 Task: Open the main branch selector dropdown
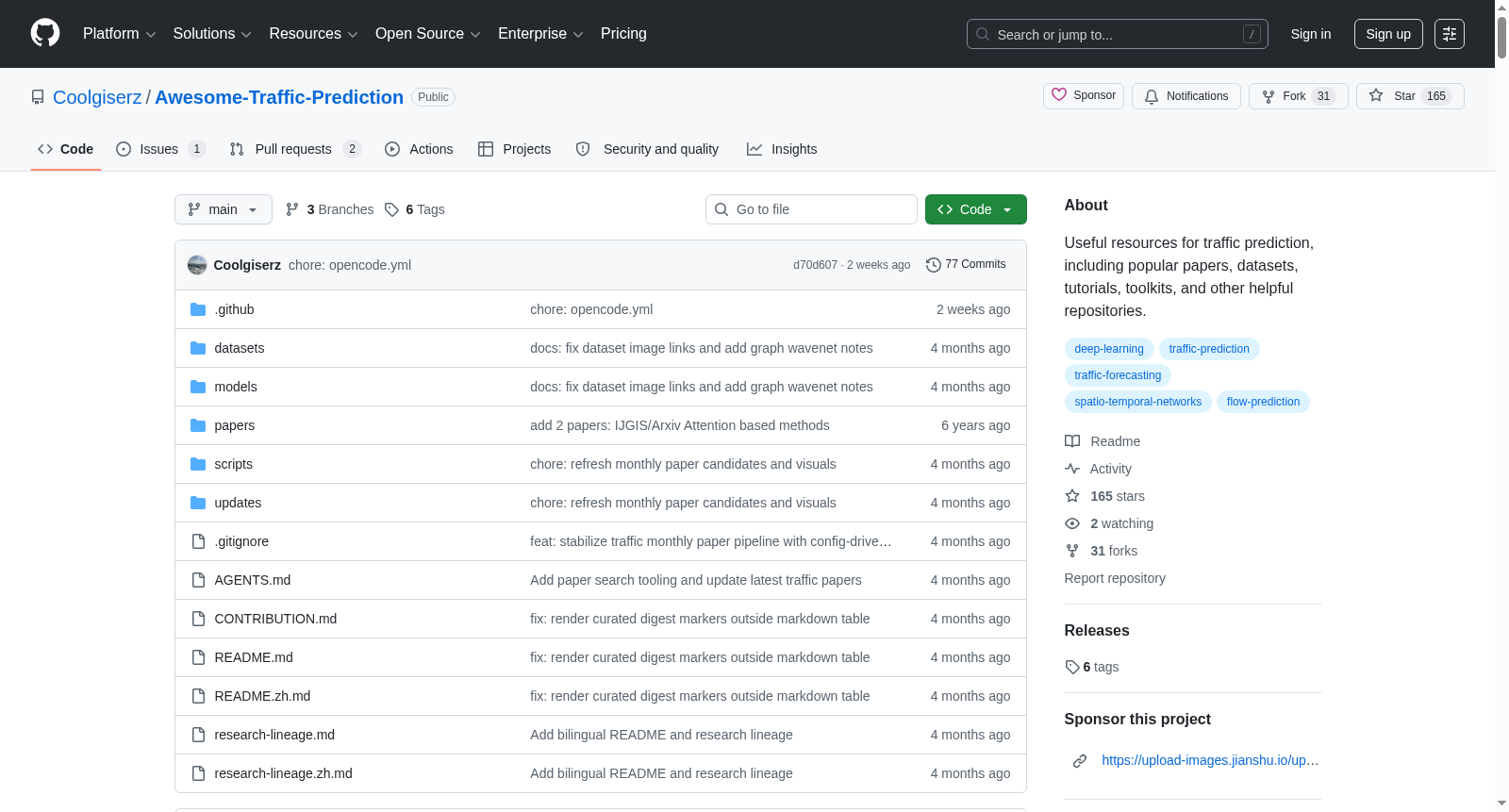[224, 209]
